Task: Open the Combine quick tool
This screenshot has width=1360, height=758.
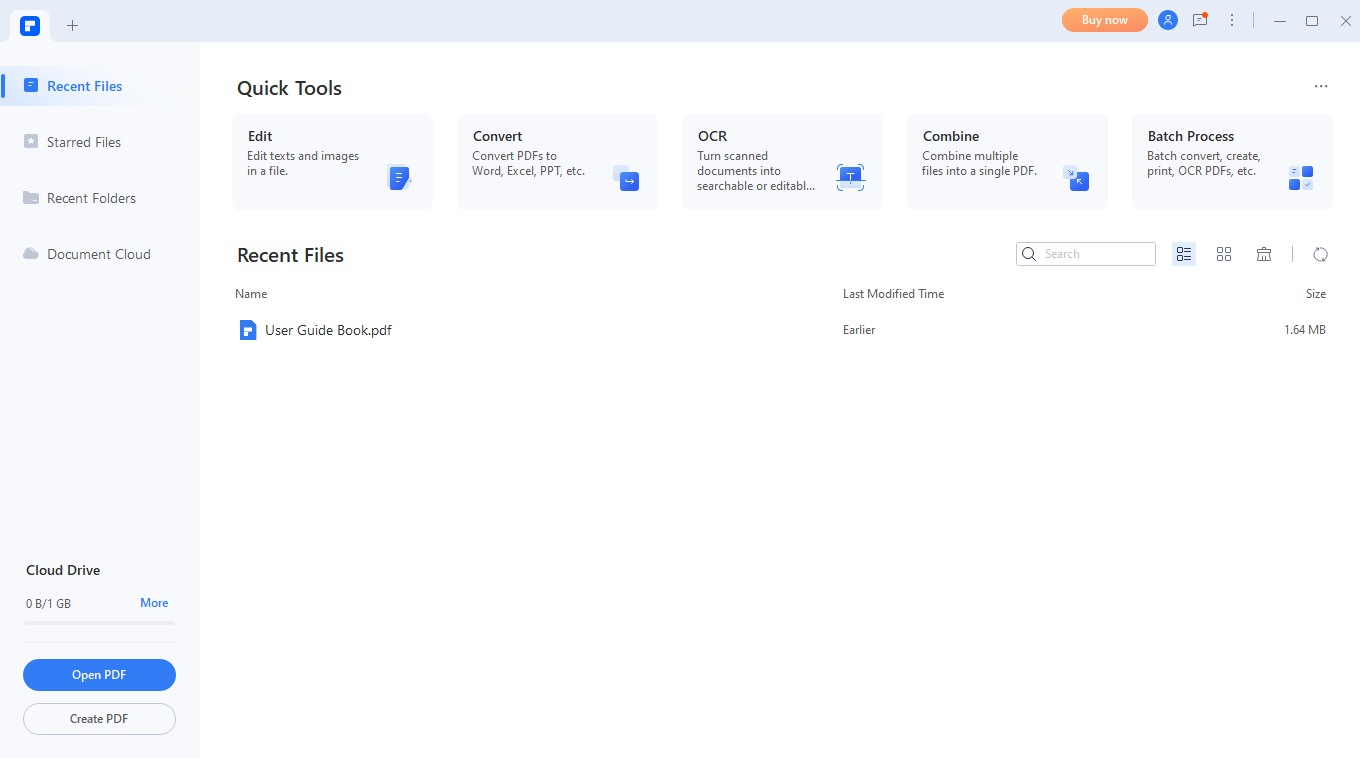Action: click(x=1007, y=162)
